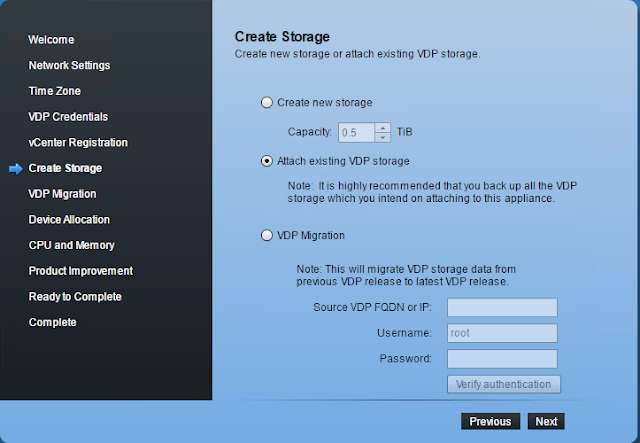Proceed with the Next button
Screen dimensions: 640x443
coord(546,421)
